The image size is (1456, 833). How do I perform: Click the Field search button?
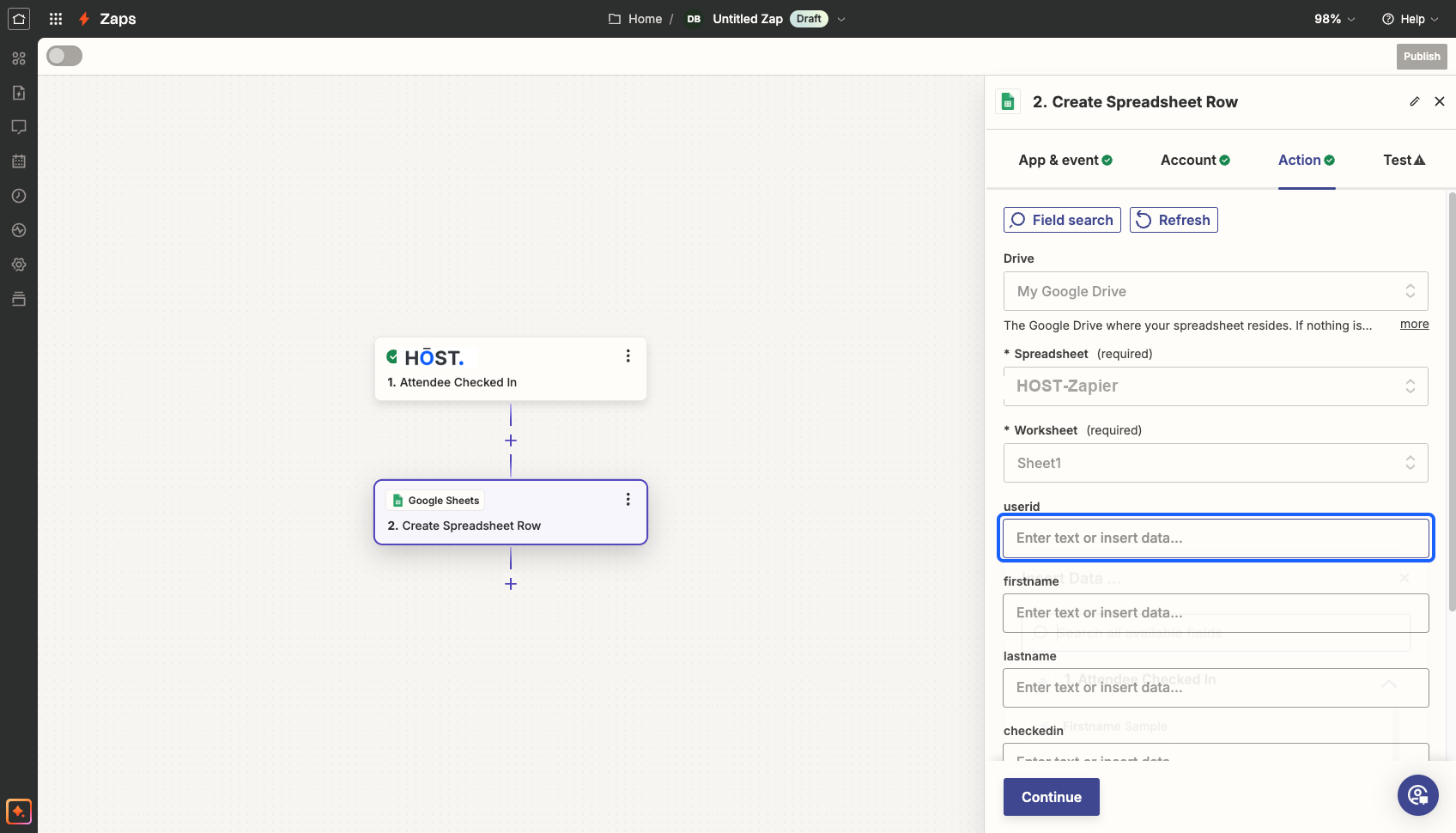pyautogui.click(x=1062, y=220)
